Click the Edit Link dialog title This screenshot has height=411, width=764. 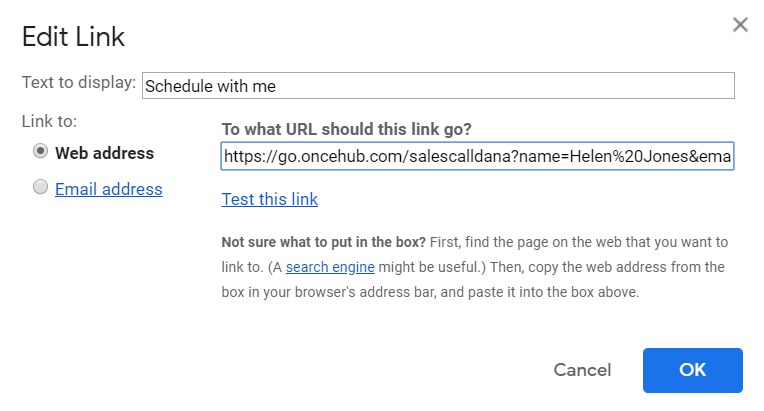73,38
